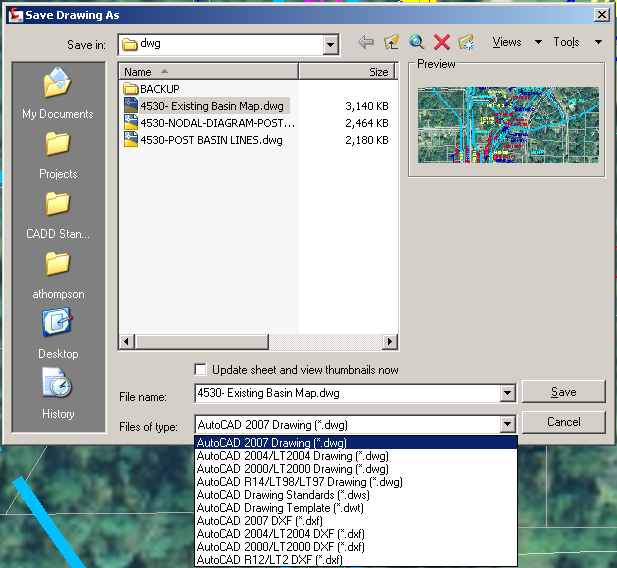Click the 3,140 KB size value
617x568 pixels.
(367, 106)
